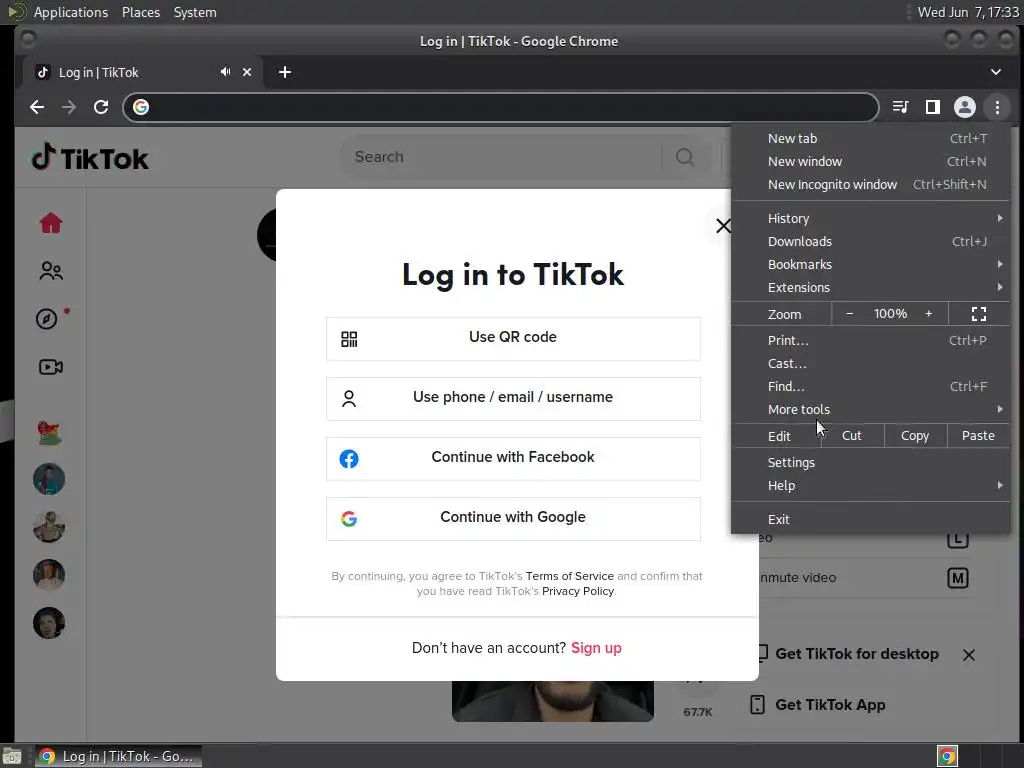The height and width of the screenshot is (768, 1024).
Task: Expand the History submenu
Action: tap(871, 218)
